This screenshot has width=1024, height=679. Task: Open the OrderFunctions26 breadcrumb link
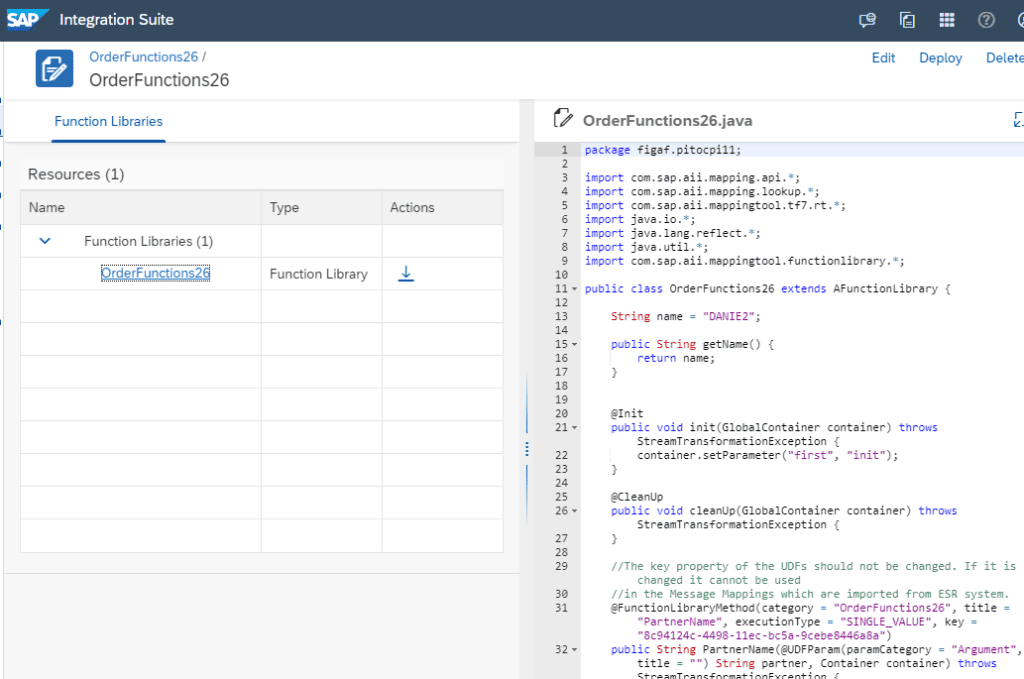tap(144, 57)
